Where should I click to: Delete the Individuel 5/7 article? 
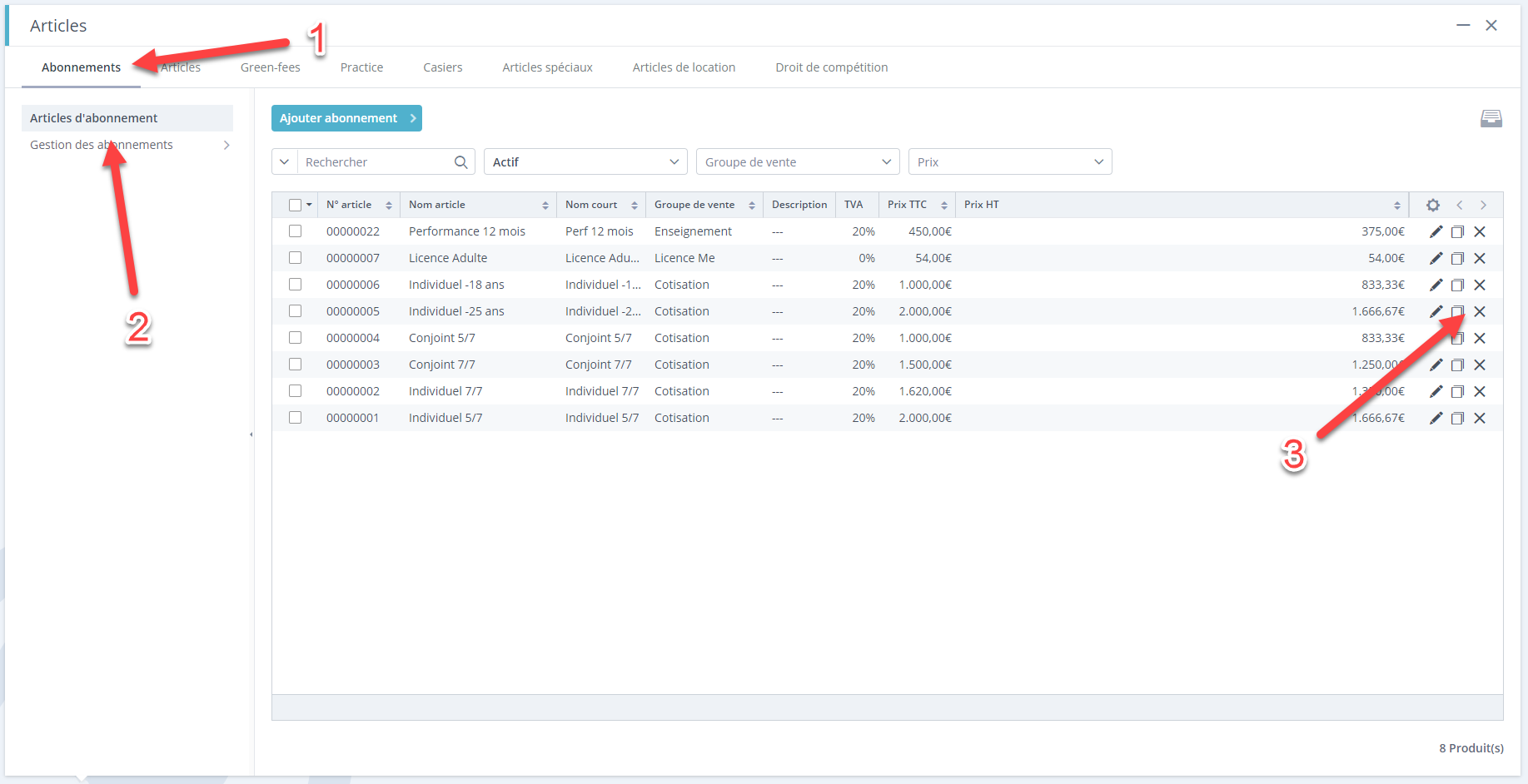pyautogui.click(x=1480, y=418)
